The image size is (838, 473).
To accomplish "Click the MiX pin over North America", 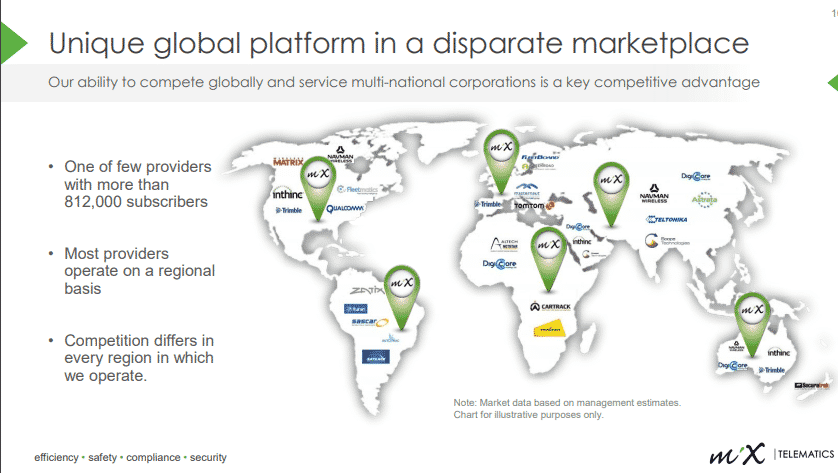I will pyautogui.click(x=318, y=188).
